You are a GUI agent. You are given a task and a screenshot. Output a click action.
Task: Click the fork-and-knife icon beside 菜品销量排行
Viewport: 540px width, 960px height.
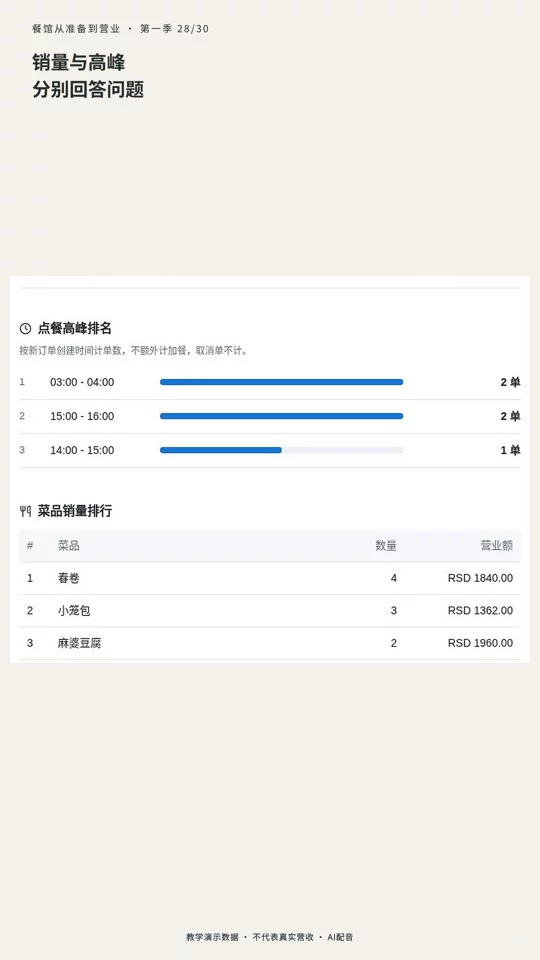(x=25, y=511)
